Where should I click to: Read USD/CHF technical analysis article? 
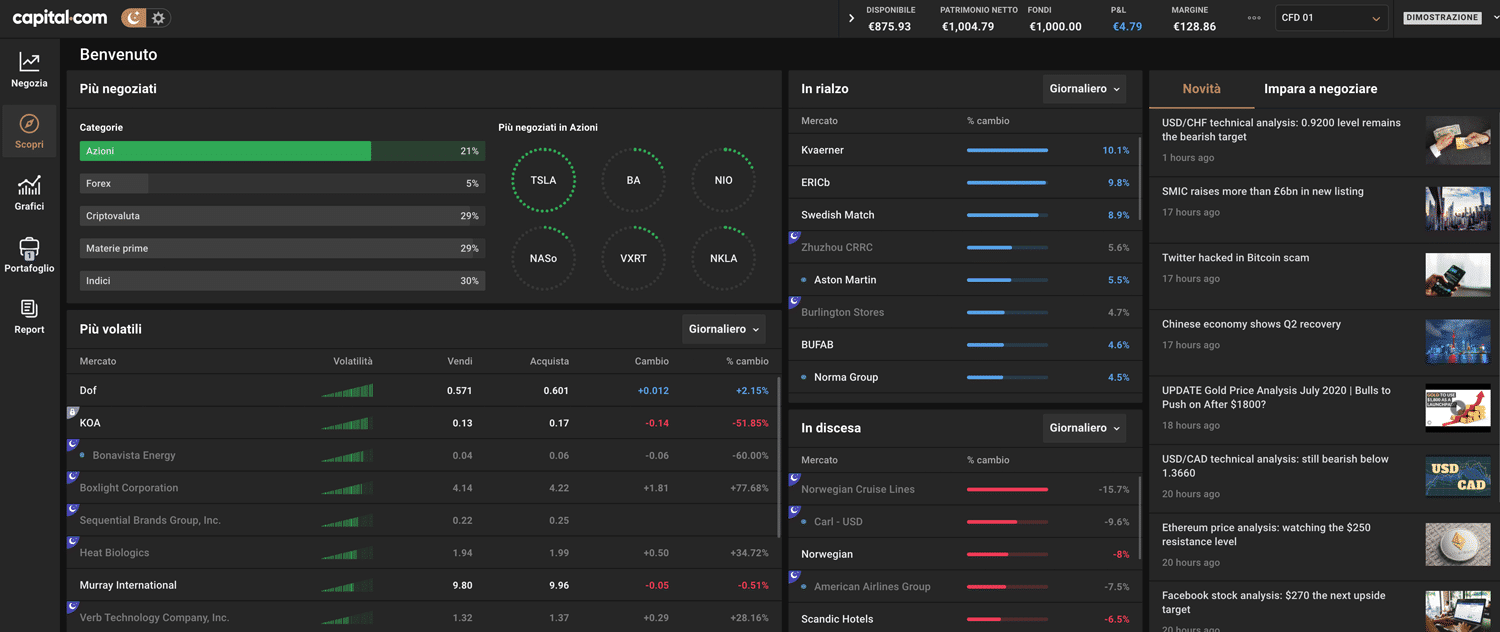click(1281, 130)
